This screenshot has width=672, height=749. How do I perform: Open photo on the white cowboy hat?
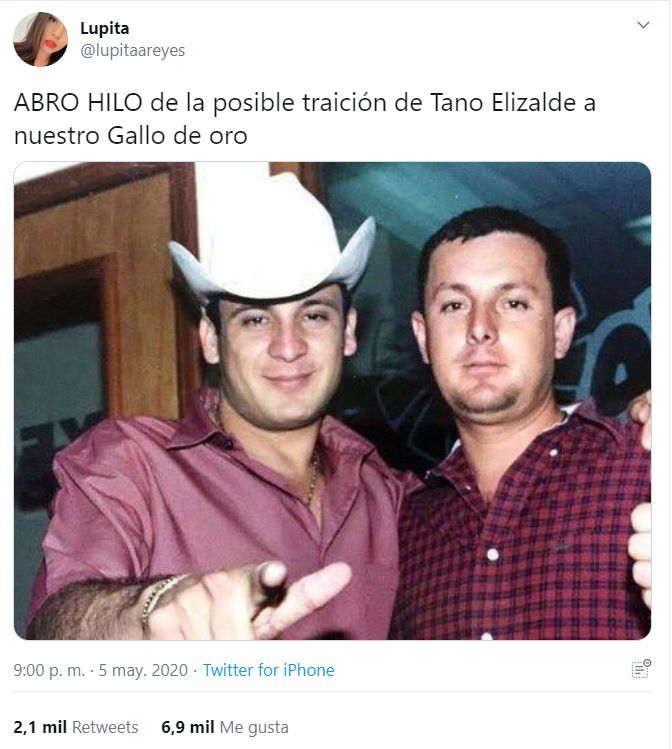(272, 236)
